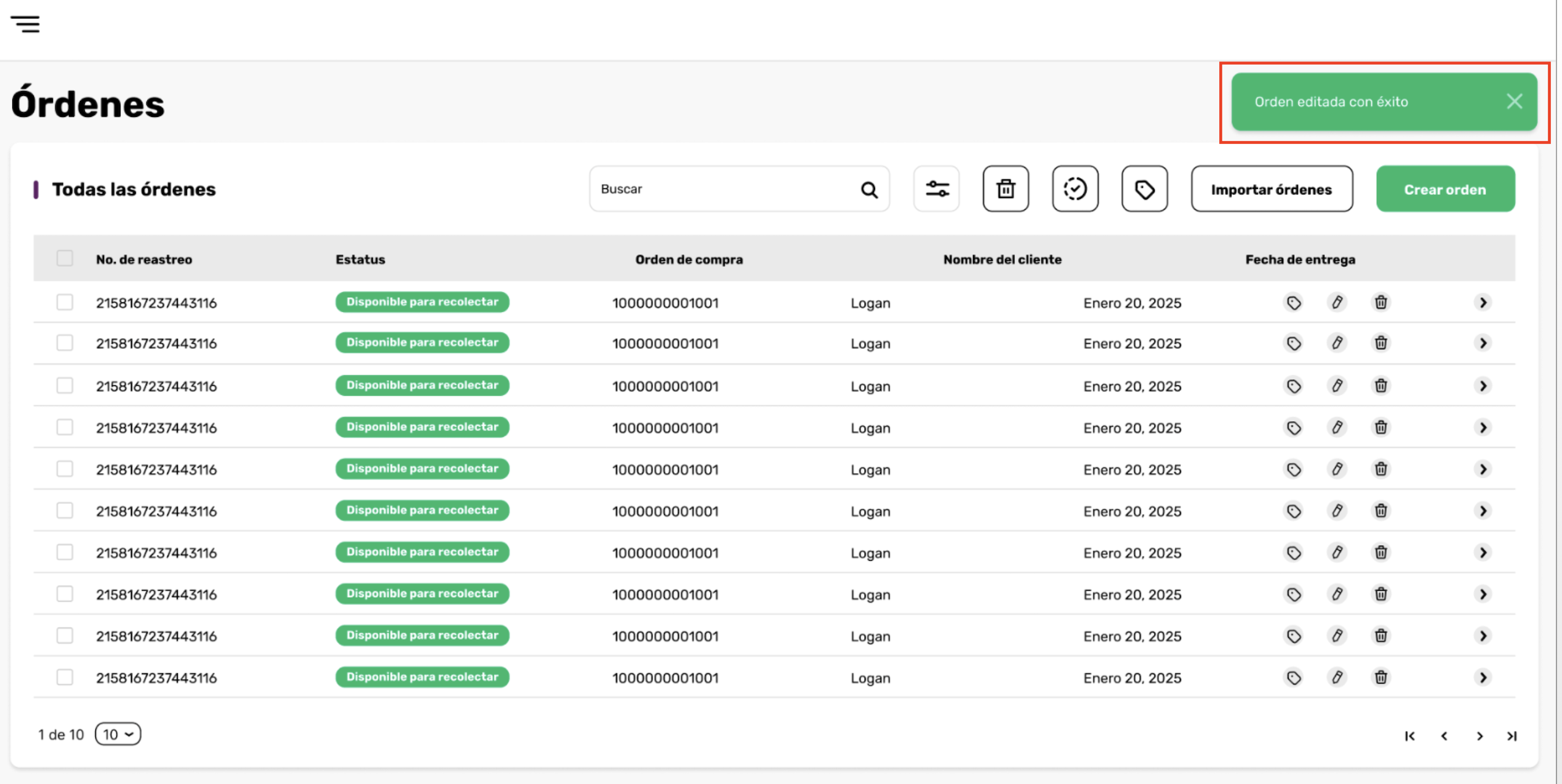1562x784 pixels.
Task: Click the 'Nombre del cliente' column header
Action: [1003, 260]
